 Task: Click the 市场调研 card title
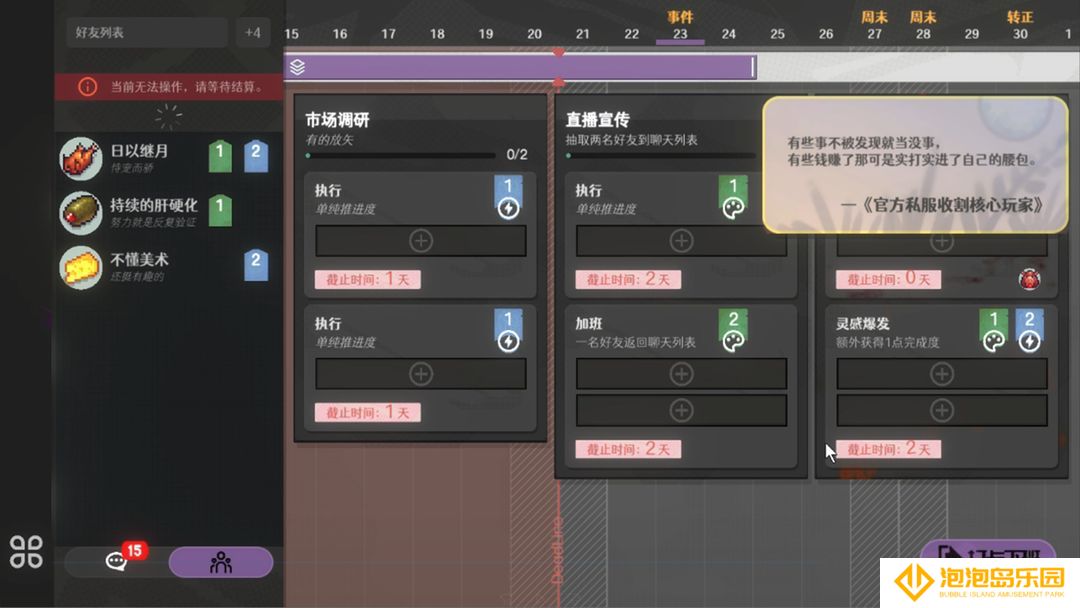(338, 120)
